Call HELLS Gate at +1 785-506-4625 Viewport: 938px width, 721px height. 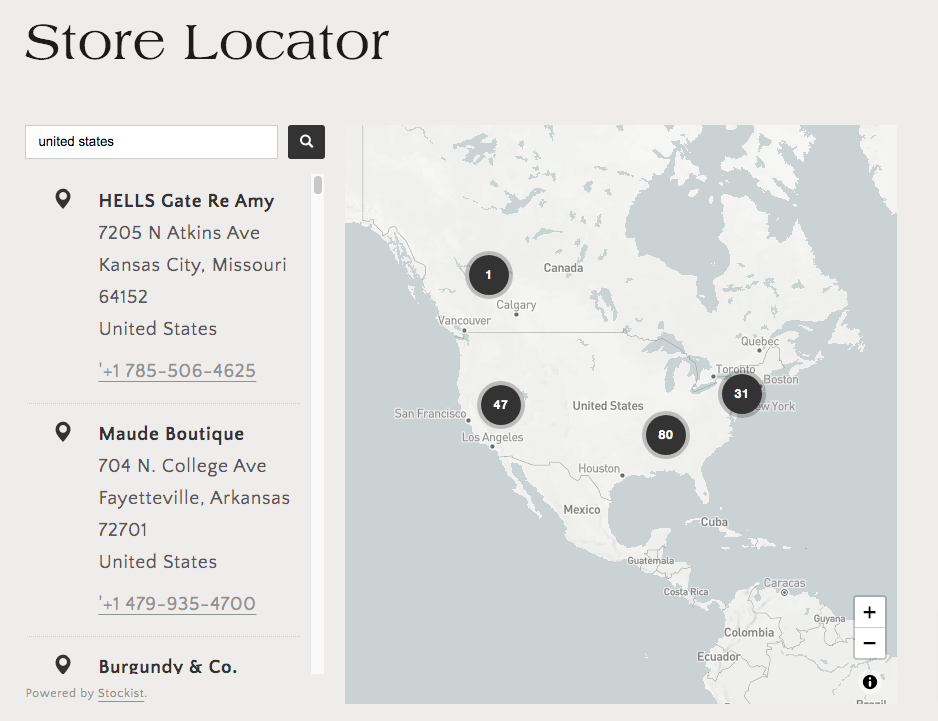click(177, 371)
